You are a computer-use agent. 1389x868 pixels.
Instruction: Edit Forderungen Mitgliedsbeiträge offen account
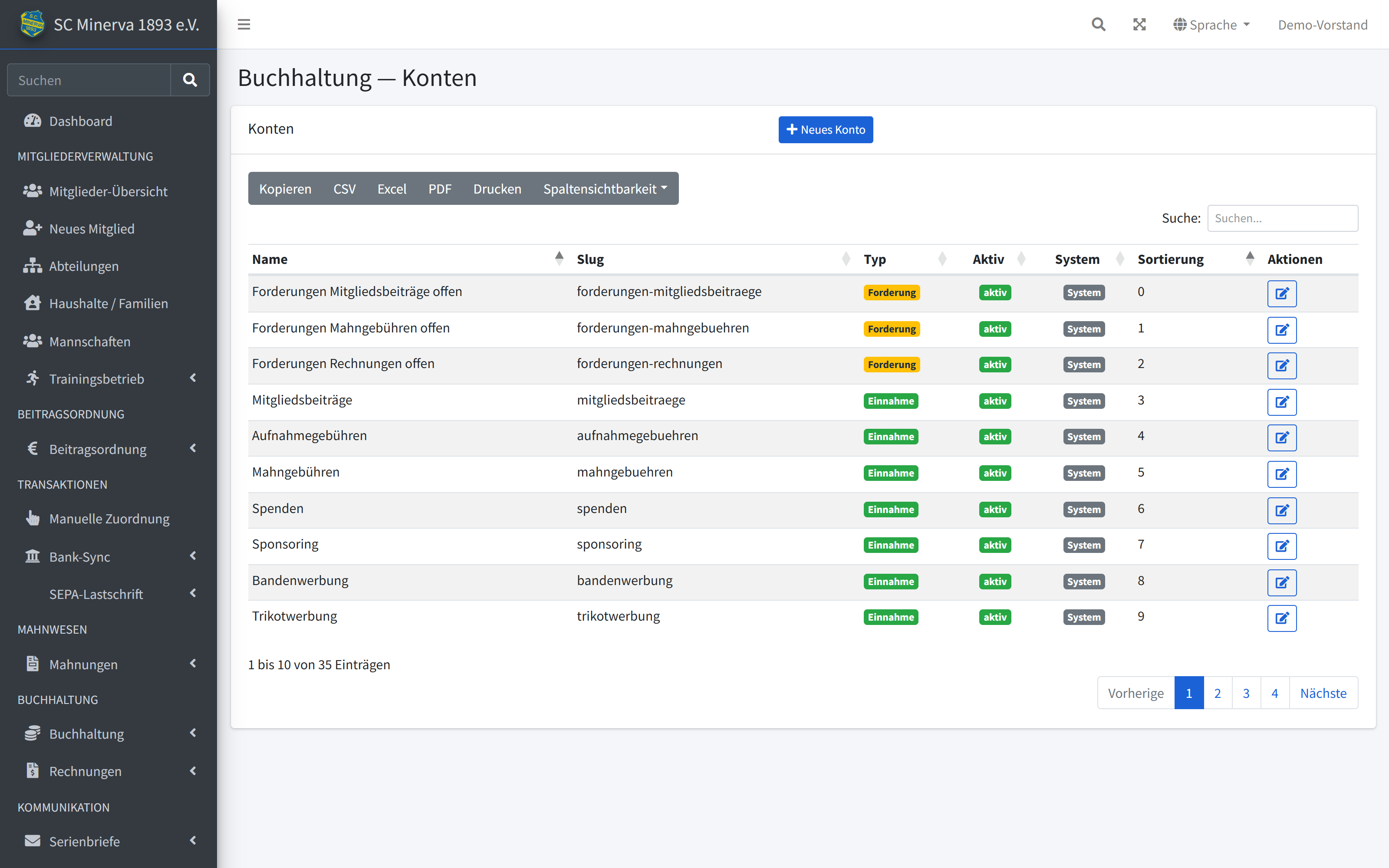(1282, 293)
